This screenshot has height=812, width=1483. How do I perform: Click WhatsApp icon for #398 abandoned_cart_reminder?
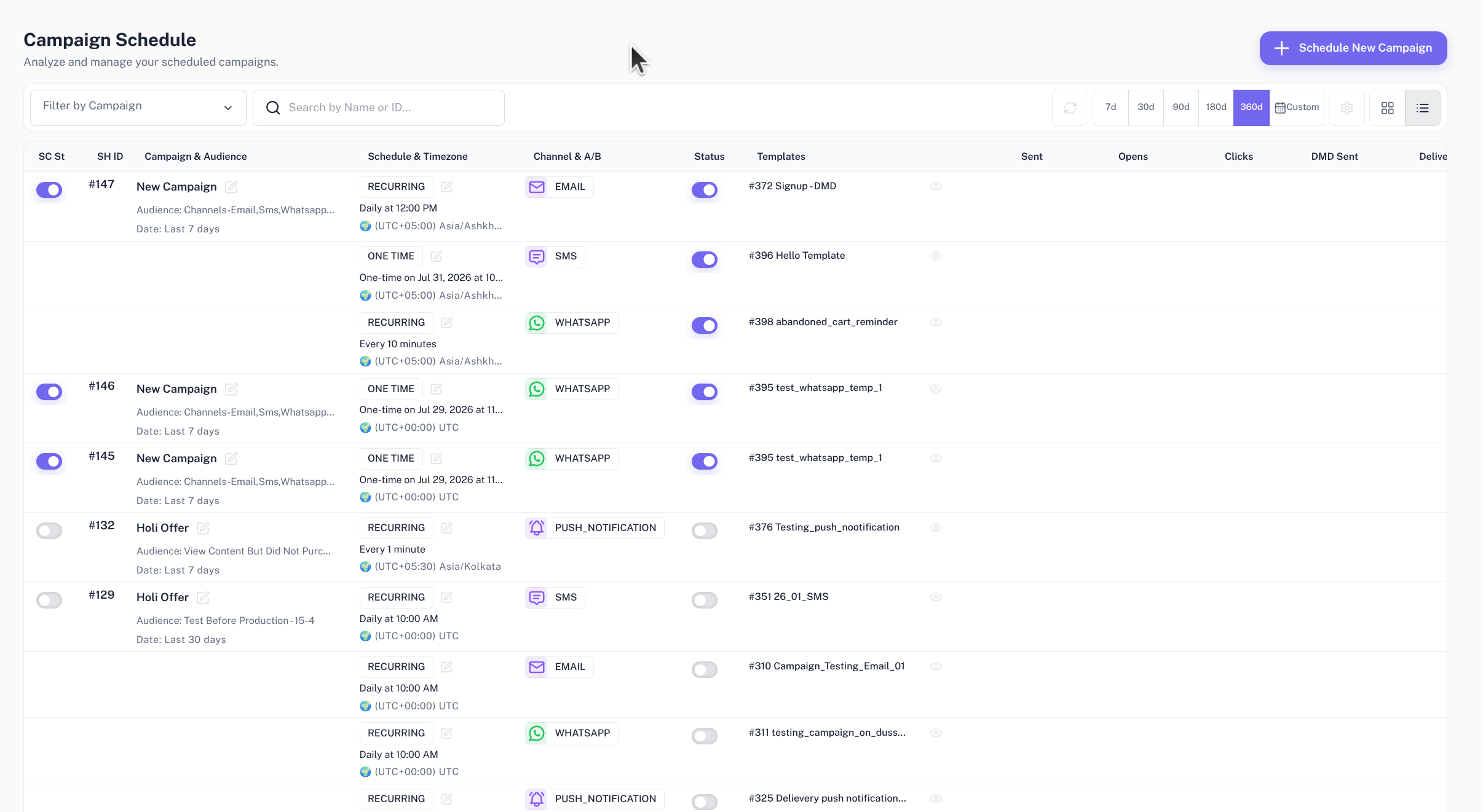pyautogui.click(x=537, y=323)
